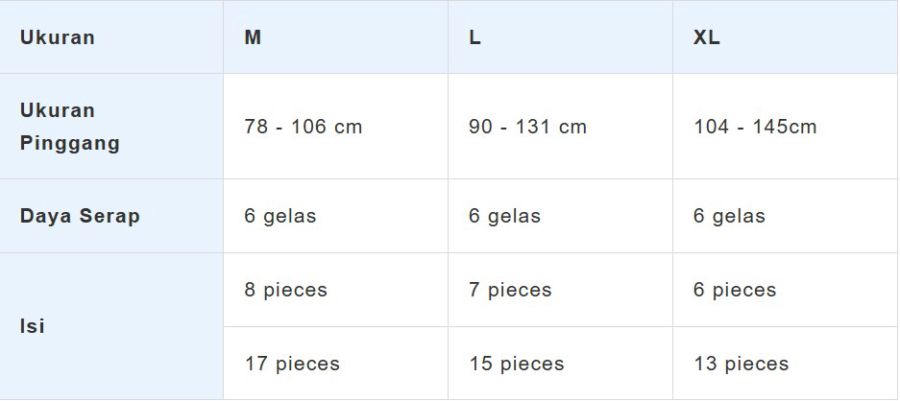Select the 6 pieces cell
The height and width of the screenshot is (401, 900).
(x=735, y=290)
